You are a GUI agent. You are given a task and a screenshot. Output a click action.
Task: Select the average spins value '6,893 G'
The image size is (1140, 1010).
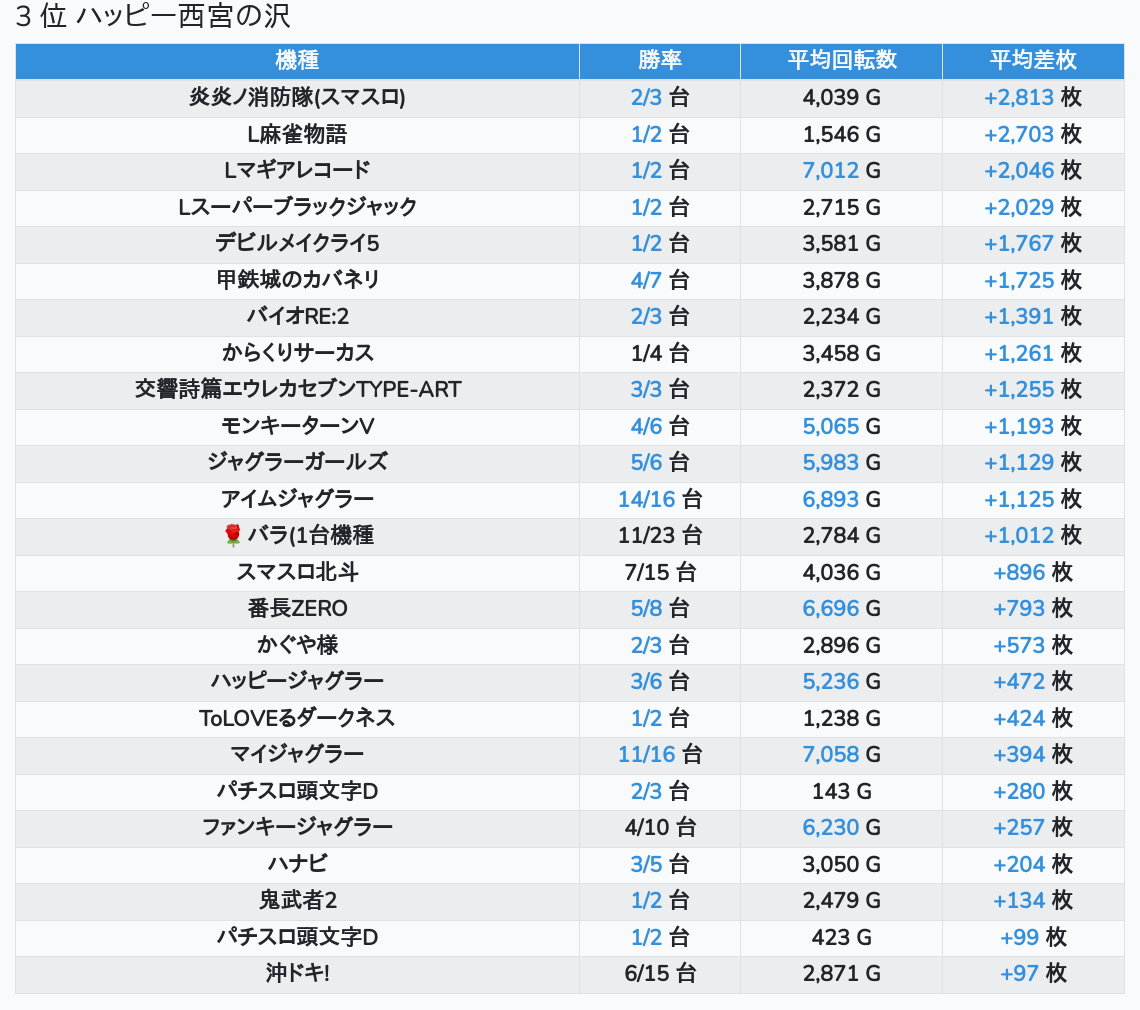[x=842, y=500]
